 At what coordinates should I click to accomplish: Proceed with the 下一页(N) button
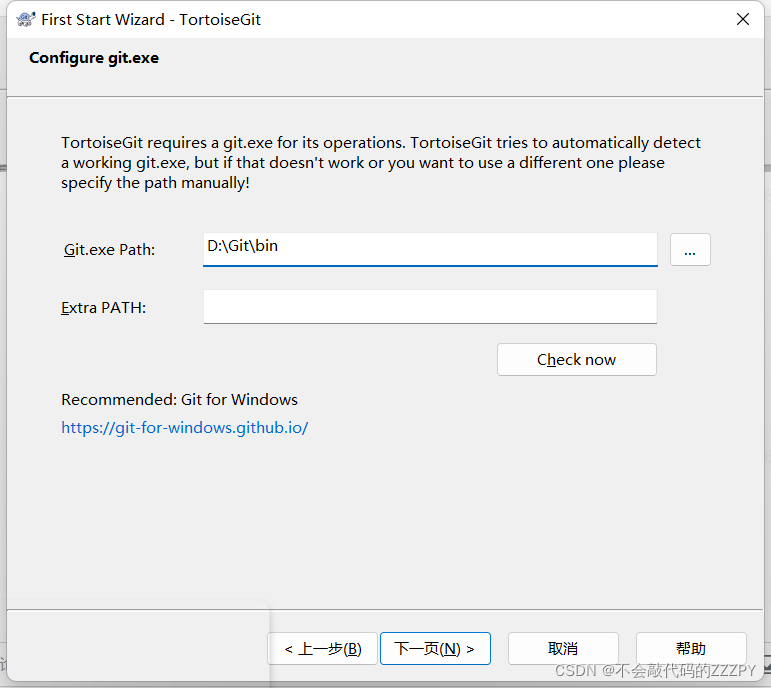tap(435, 649)
